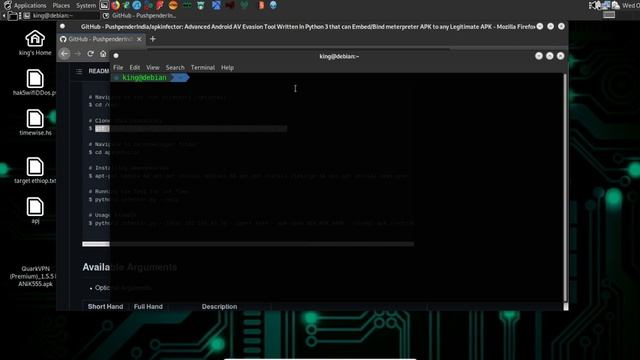The image size is (640, 360).
Task: Click the terminal vertical scrollbar
Action: coord(565,188)
